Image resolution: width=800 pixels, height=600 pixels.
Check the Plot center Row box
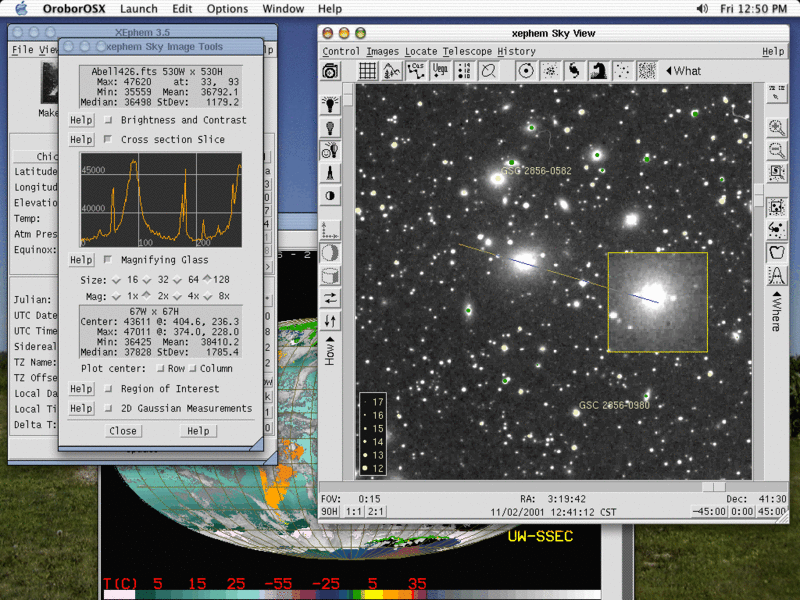[160, 368]
